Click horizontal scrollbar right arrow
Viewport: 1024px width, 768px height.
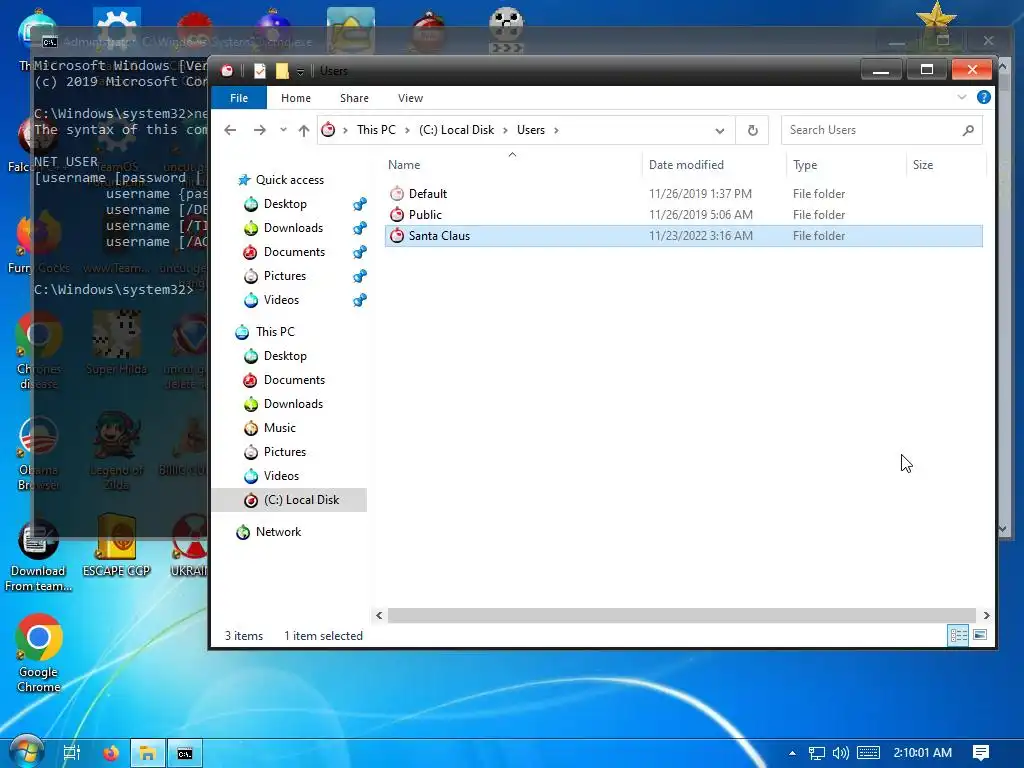(x=986, y=615)
